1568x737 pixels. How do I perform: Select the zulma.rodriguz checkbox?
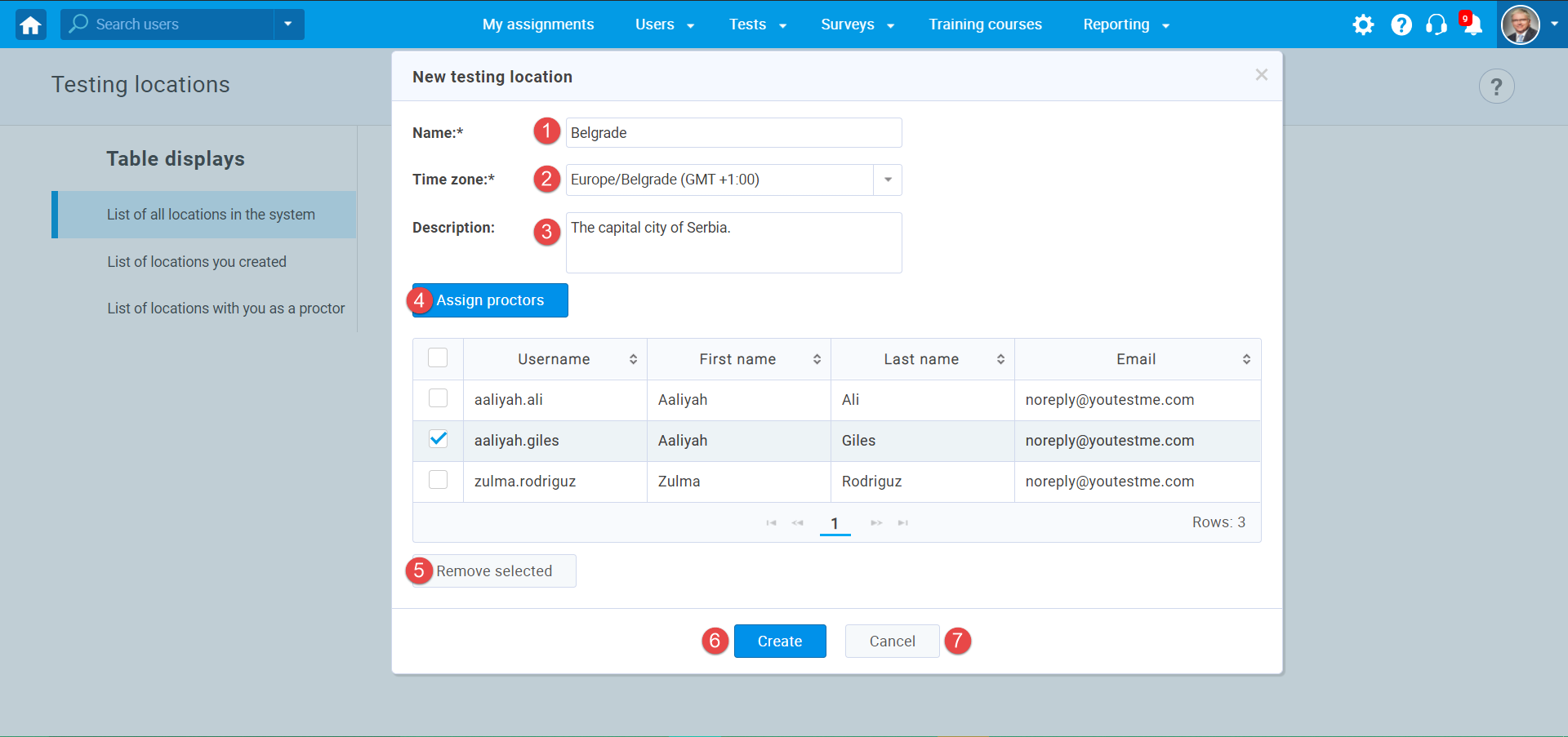pos(438,480)
